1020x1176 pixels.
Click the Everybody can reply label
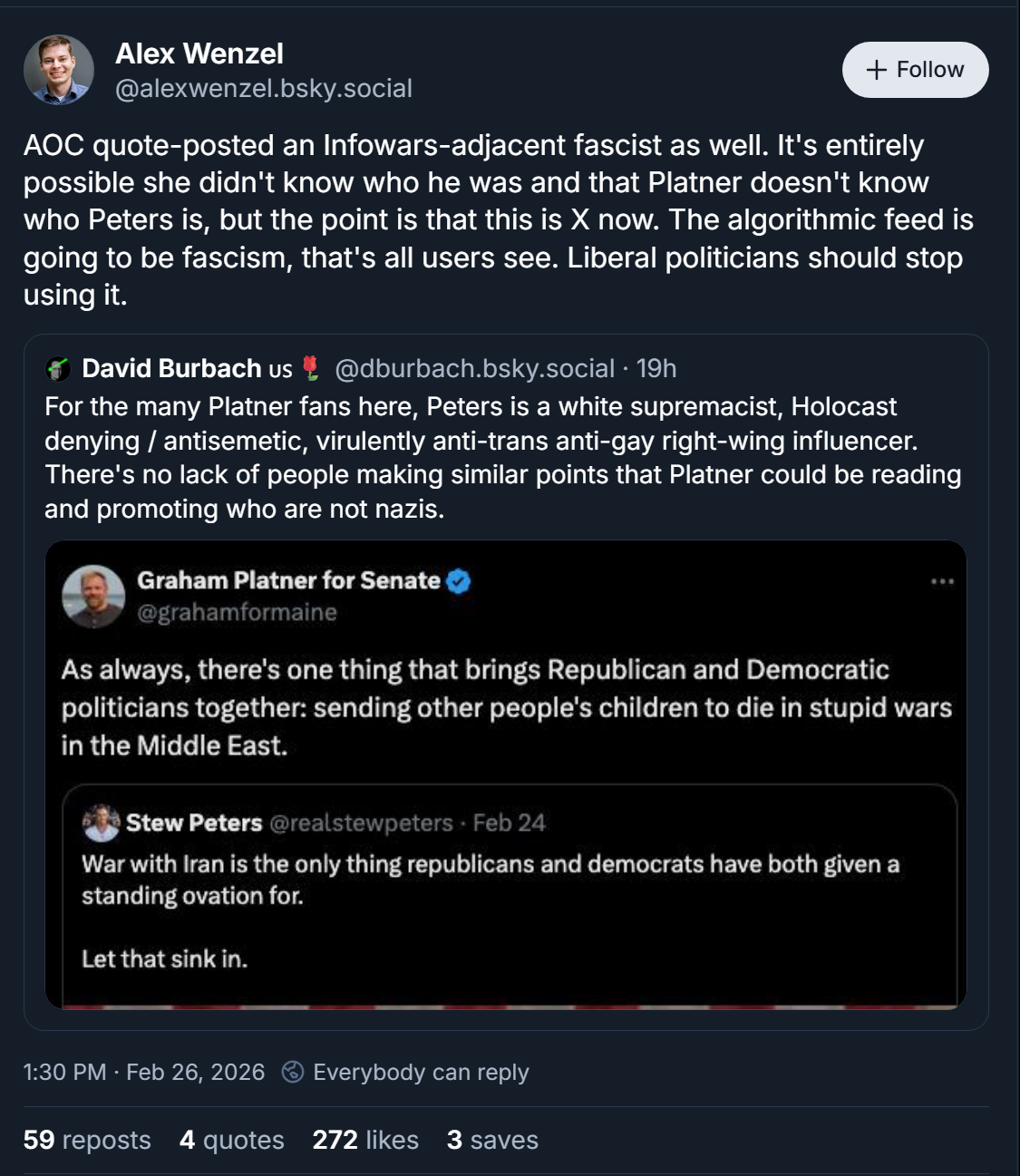[421, 1072]
